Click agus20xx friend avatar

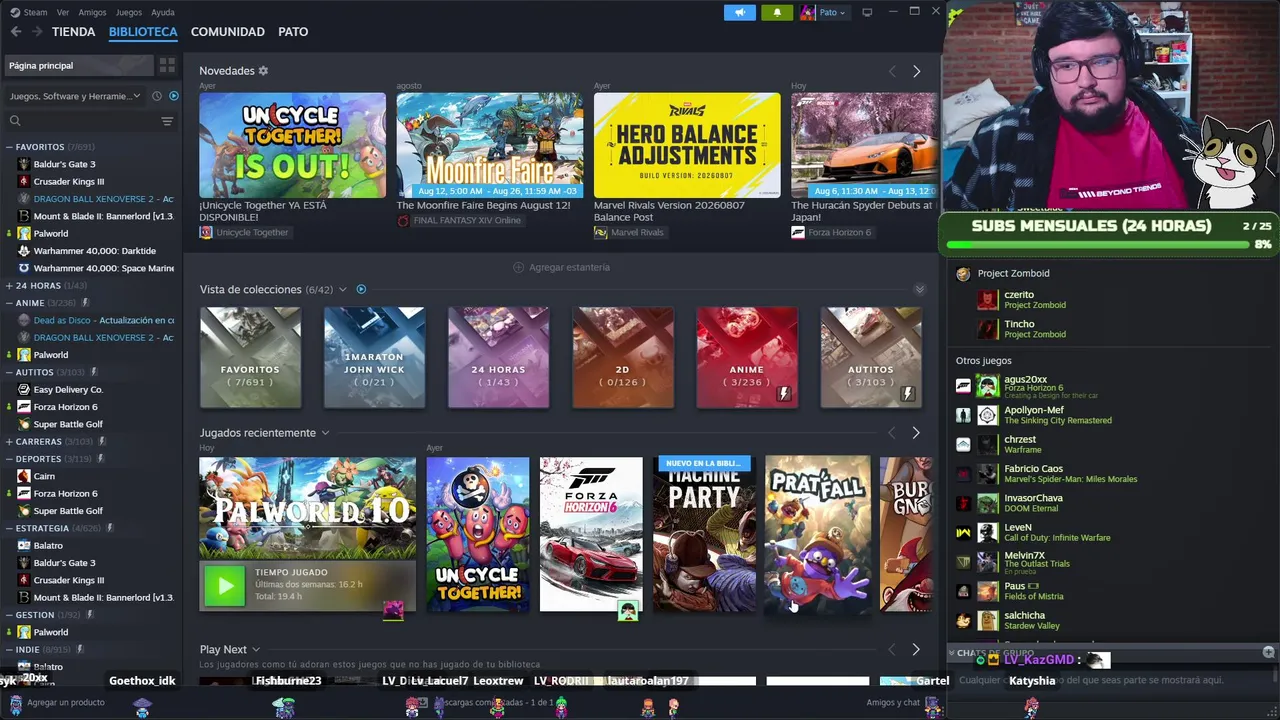tap(988, 385)
